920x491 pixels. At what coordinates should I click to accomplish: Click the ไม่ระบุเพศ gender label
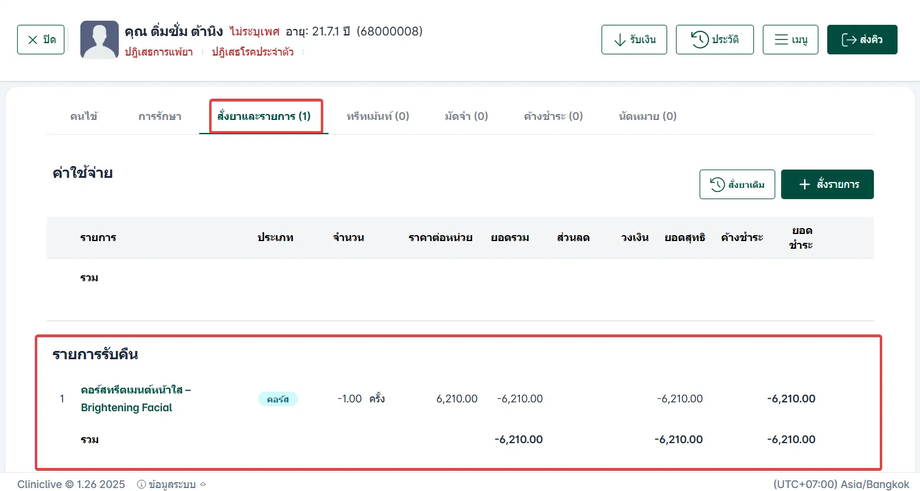[x=255, y=31]
